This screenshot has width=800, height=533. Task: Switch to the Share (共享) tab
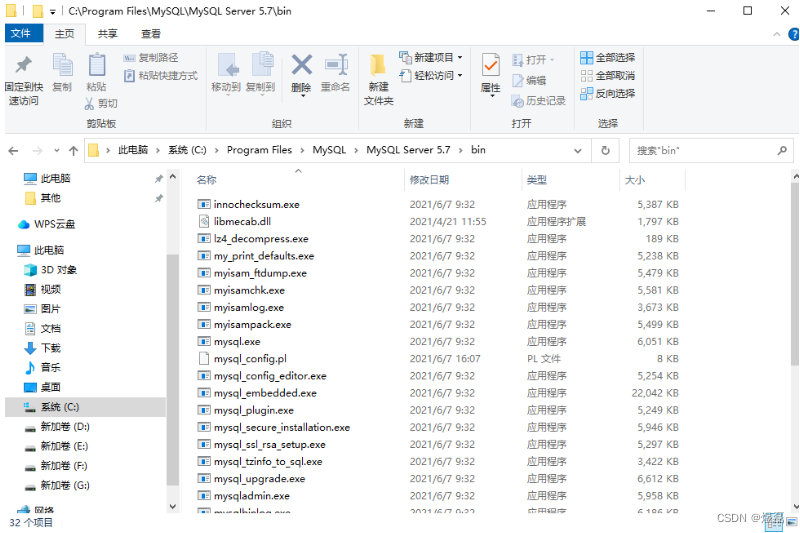coord(107,34)
